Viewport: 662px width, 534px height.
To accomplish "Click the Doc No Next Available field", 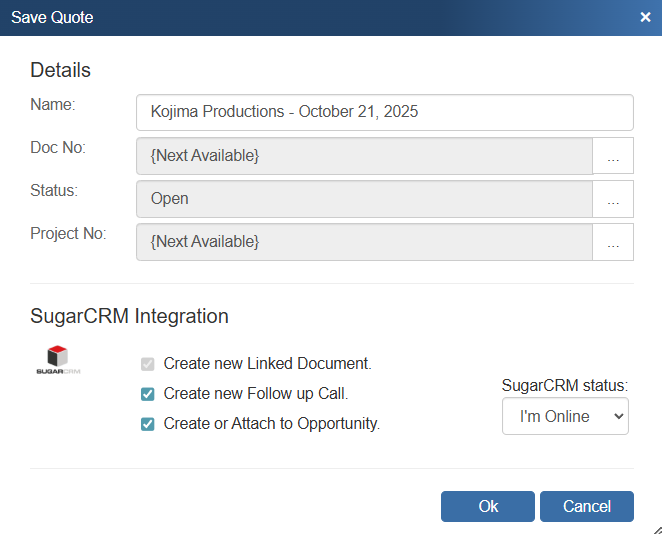I will 364,156.
